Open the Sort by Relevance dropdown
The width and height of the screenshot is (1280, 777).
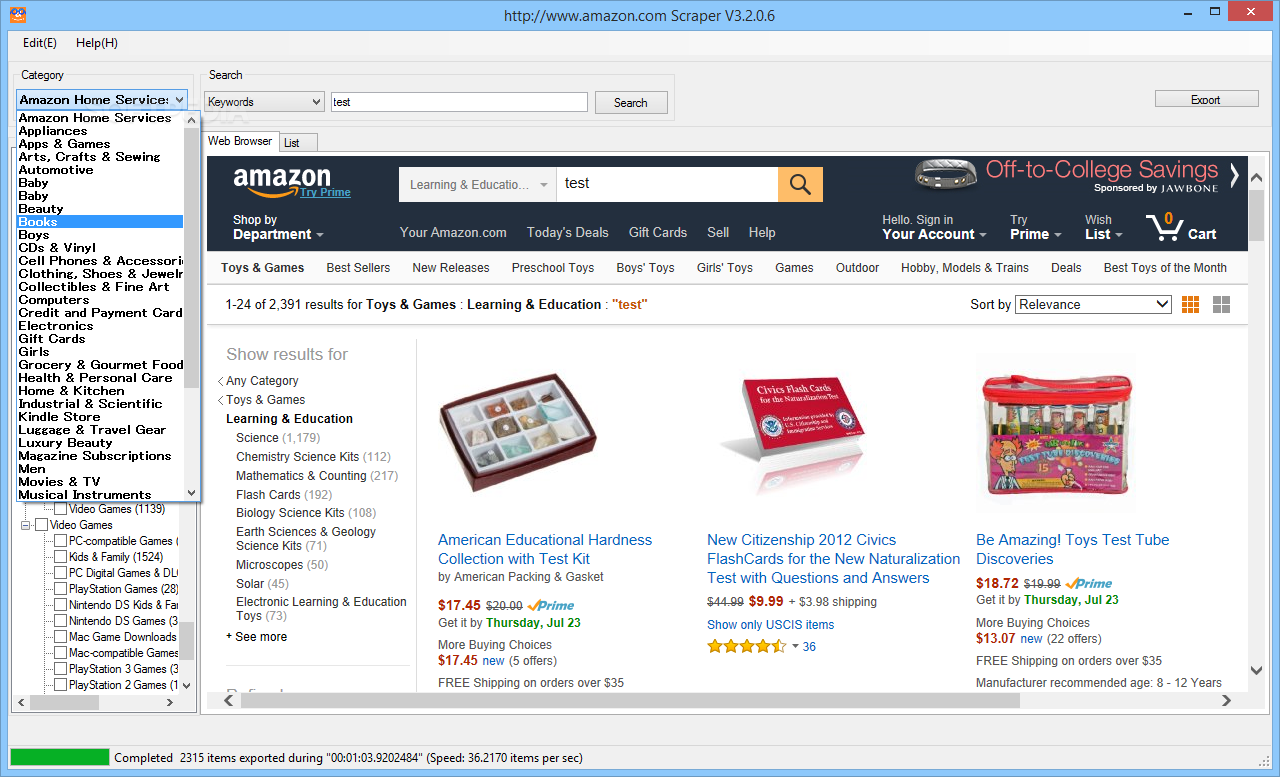(x=1093, y=304)
